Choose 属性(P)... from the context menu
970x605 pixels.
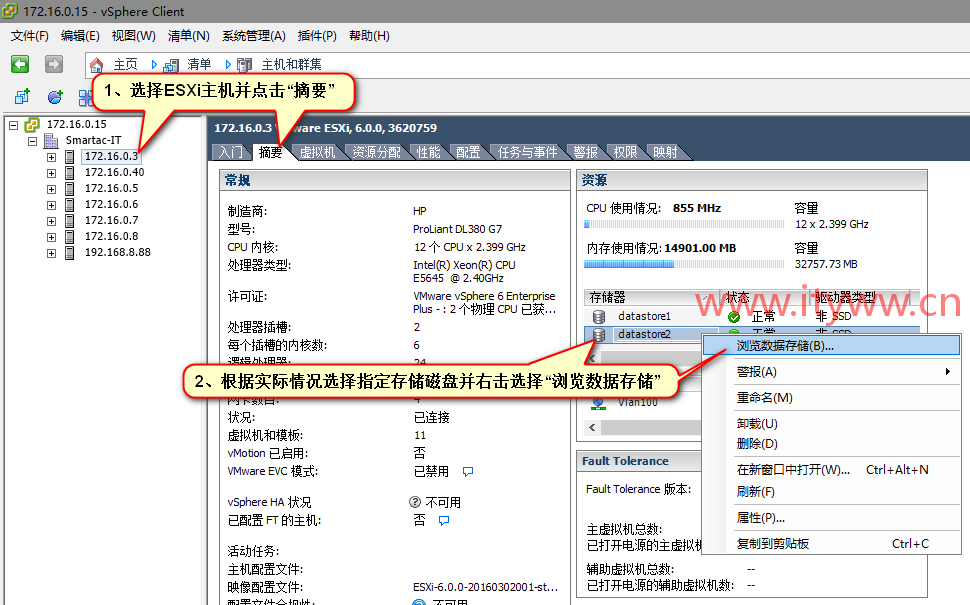tap(831, 518)
